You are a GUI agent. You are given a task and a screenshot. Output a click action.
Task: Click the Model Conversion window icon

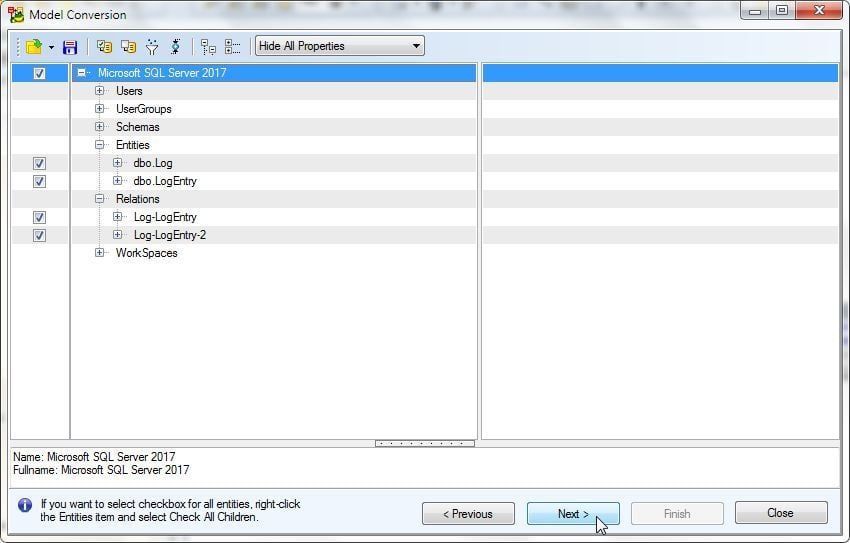click(x=16, y=15)
